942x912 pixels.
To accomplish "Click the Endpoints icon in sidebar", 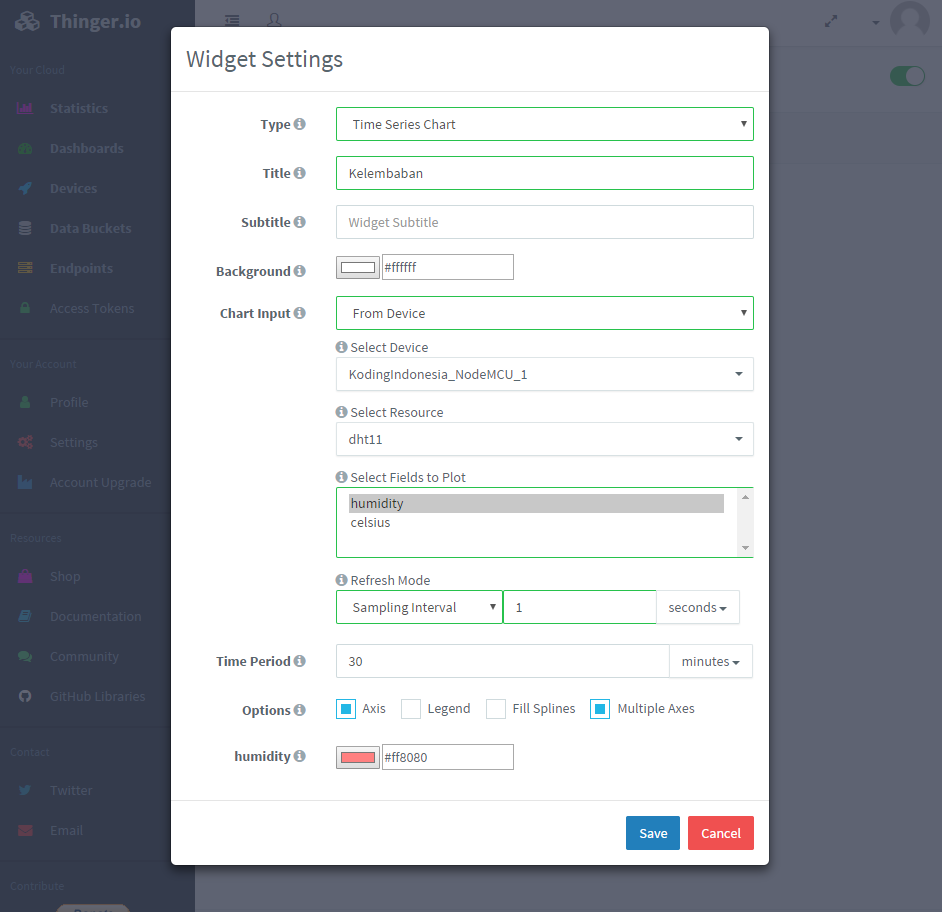I will pos(25,268).
